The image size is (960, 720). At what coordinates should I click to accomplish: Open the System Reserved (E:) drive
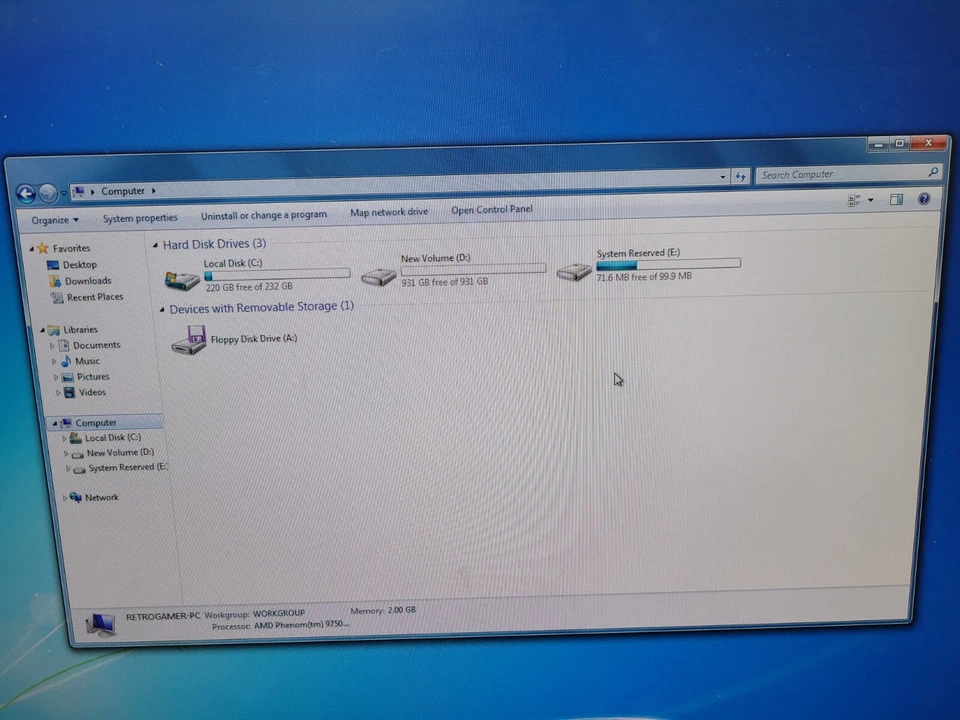point(574,271)
